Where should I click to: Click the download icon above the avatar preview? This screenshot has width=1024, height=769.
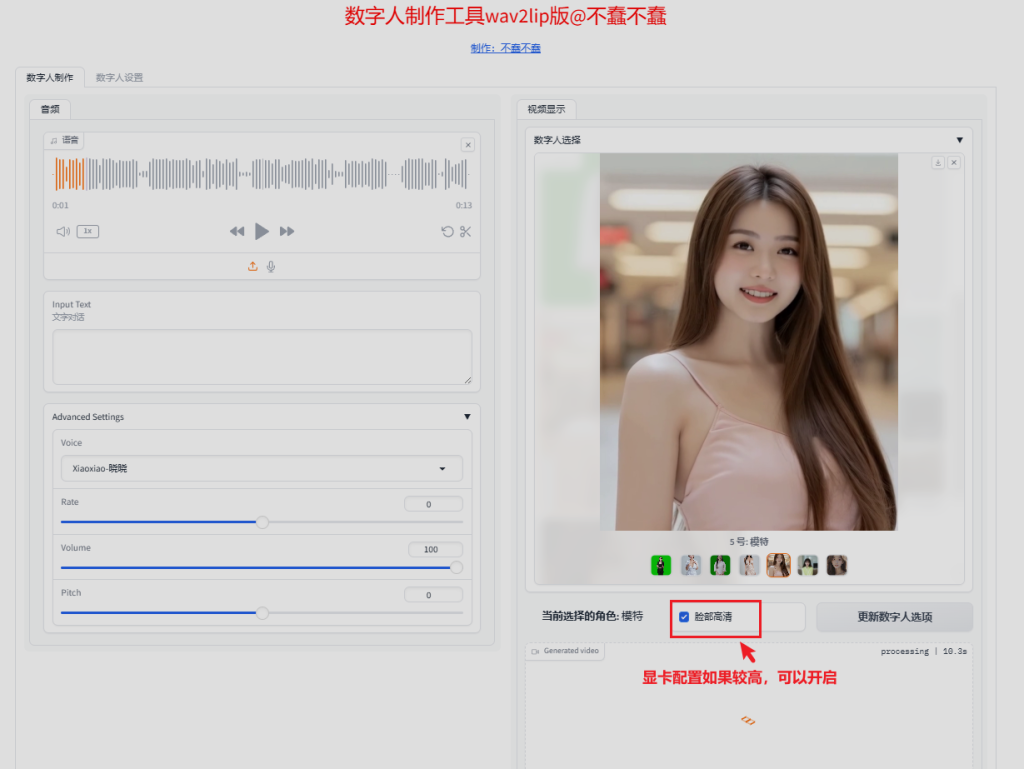click(938, 162)
